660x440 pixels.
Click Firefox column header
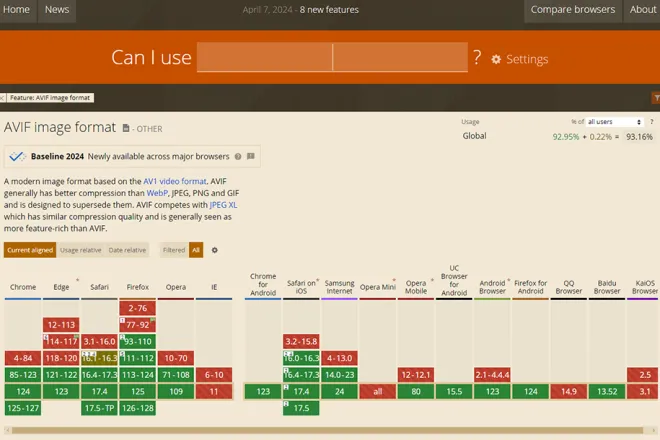coord(138,287)
